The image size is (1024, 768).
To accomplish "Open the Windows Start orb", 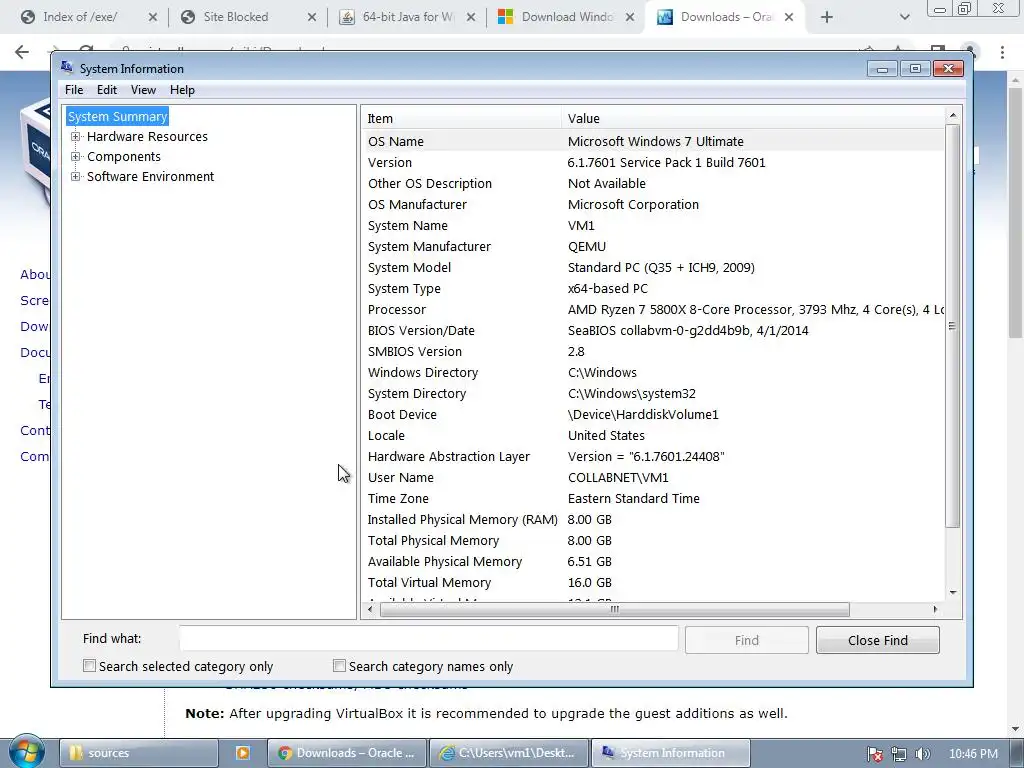I will pyautogui.click(x=27, y=752).
